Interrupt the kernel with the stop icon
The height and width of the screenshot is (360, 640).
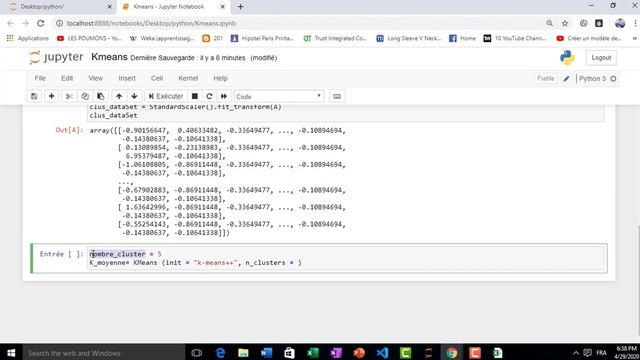pyautogui.click(x=195, y=96)
